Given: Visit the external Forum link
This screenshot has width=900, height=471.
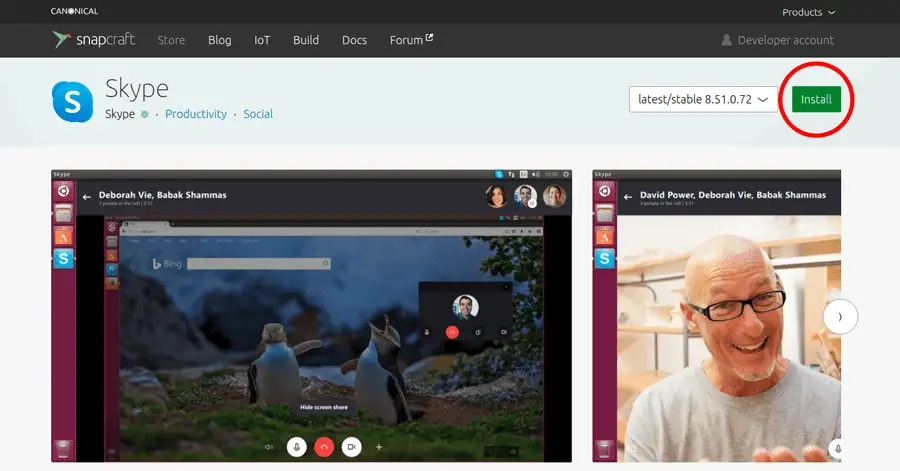Looking at the screenshot, I should tap(412, 40).
